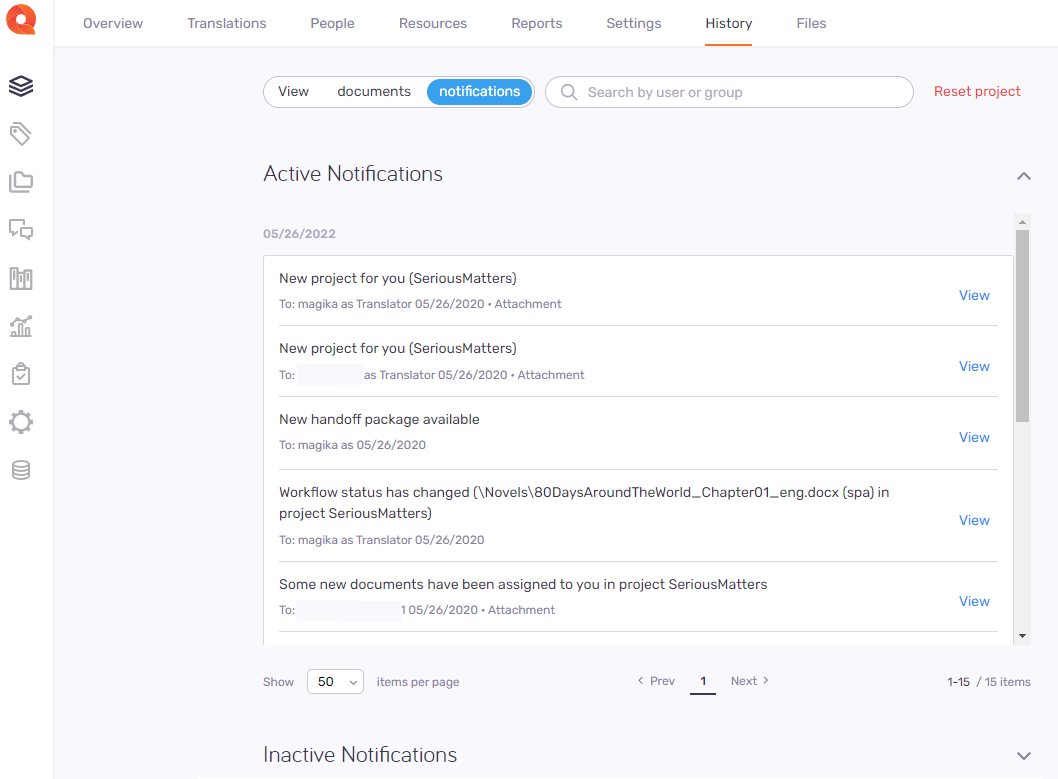Image resolution: width=1058 pixels, height=779 pixels.
Task: Click the tags icon in sidebar
Action: click(21, 134)
